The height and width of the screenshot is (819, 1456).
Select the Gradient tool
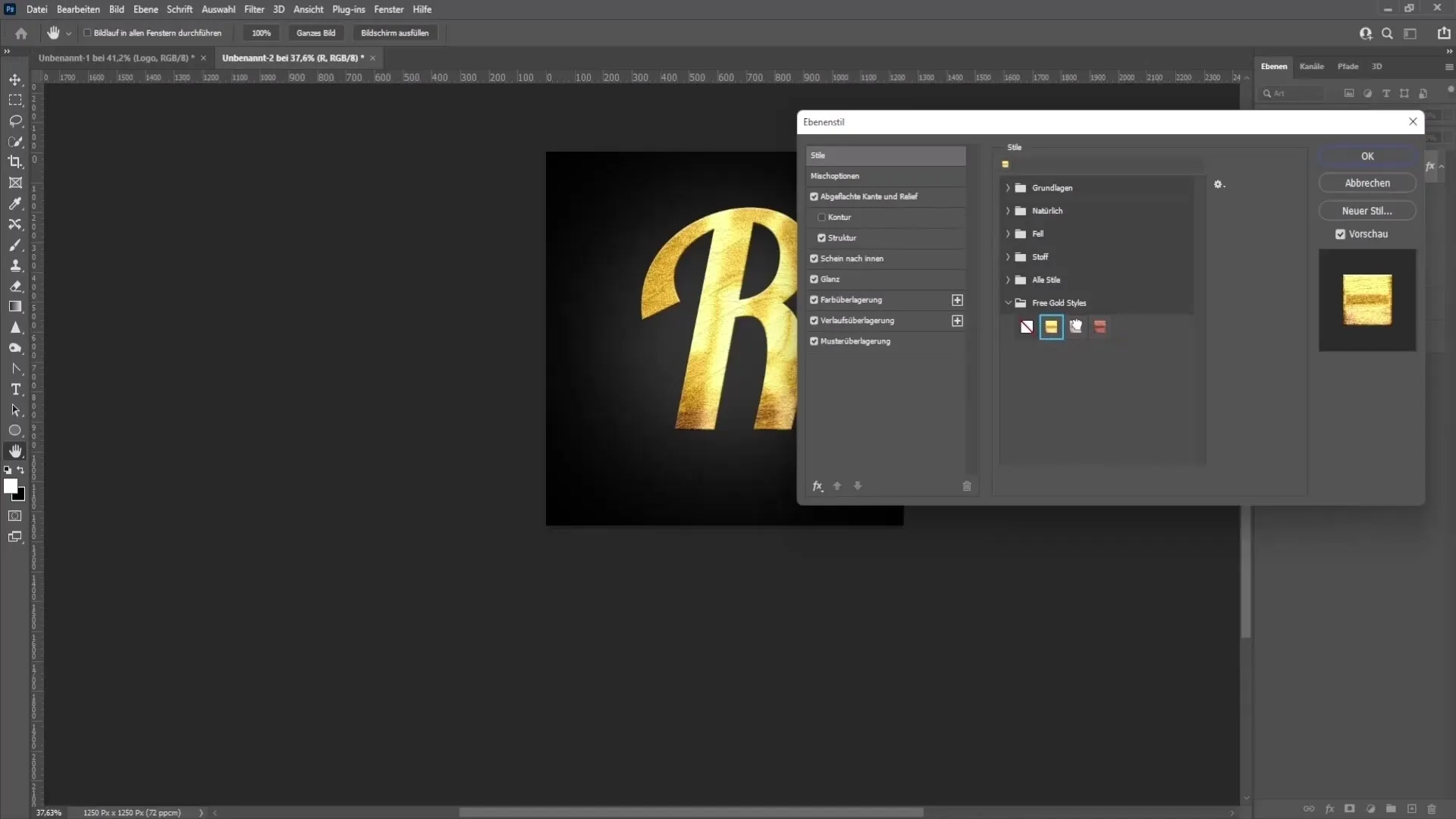click(x=15, y=306)
